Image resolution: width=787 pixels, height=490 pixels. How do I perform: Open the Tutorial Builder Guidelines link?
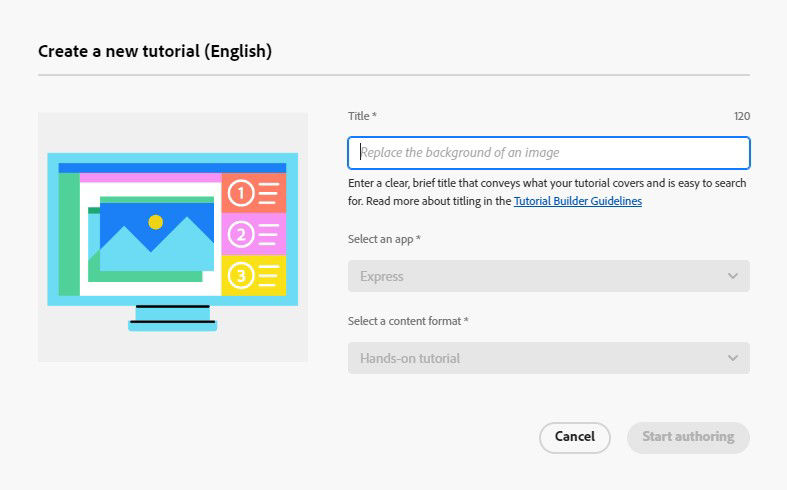(577, 201)
